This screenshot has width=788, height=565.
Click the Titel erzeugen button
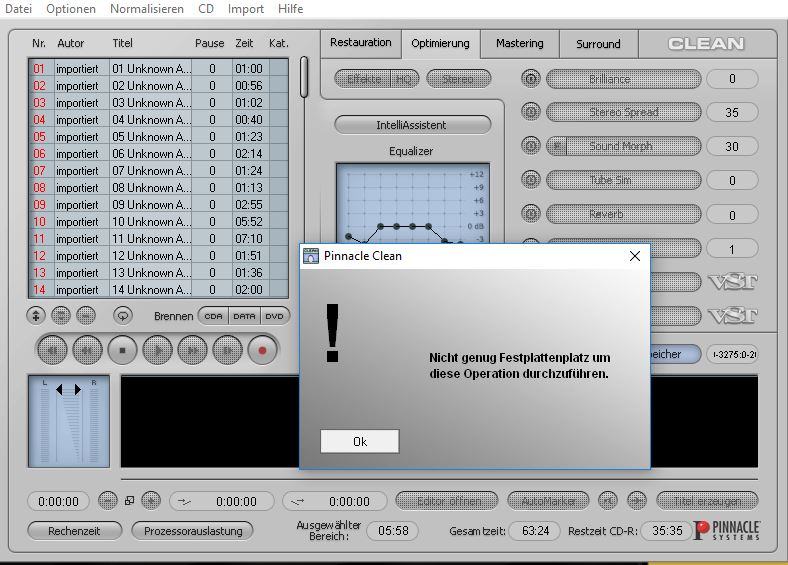click(x=707, y=501)
